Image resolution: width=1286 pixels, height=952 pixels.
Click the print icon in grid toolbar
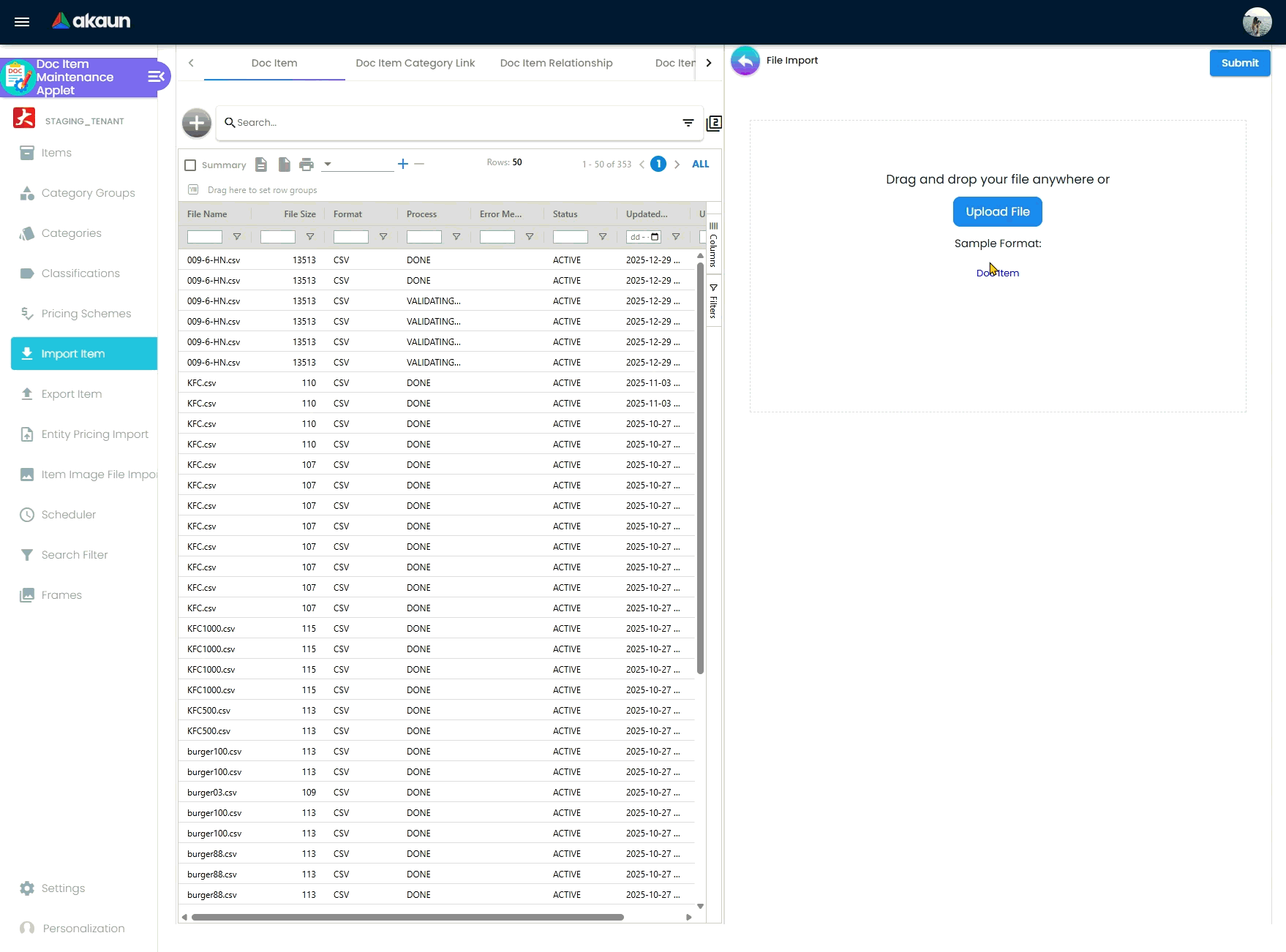point(307,165)
